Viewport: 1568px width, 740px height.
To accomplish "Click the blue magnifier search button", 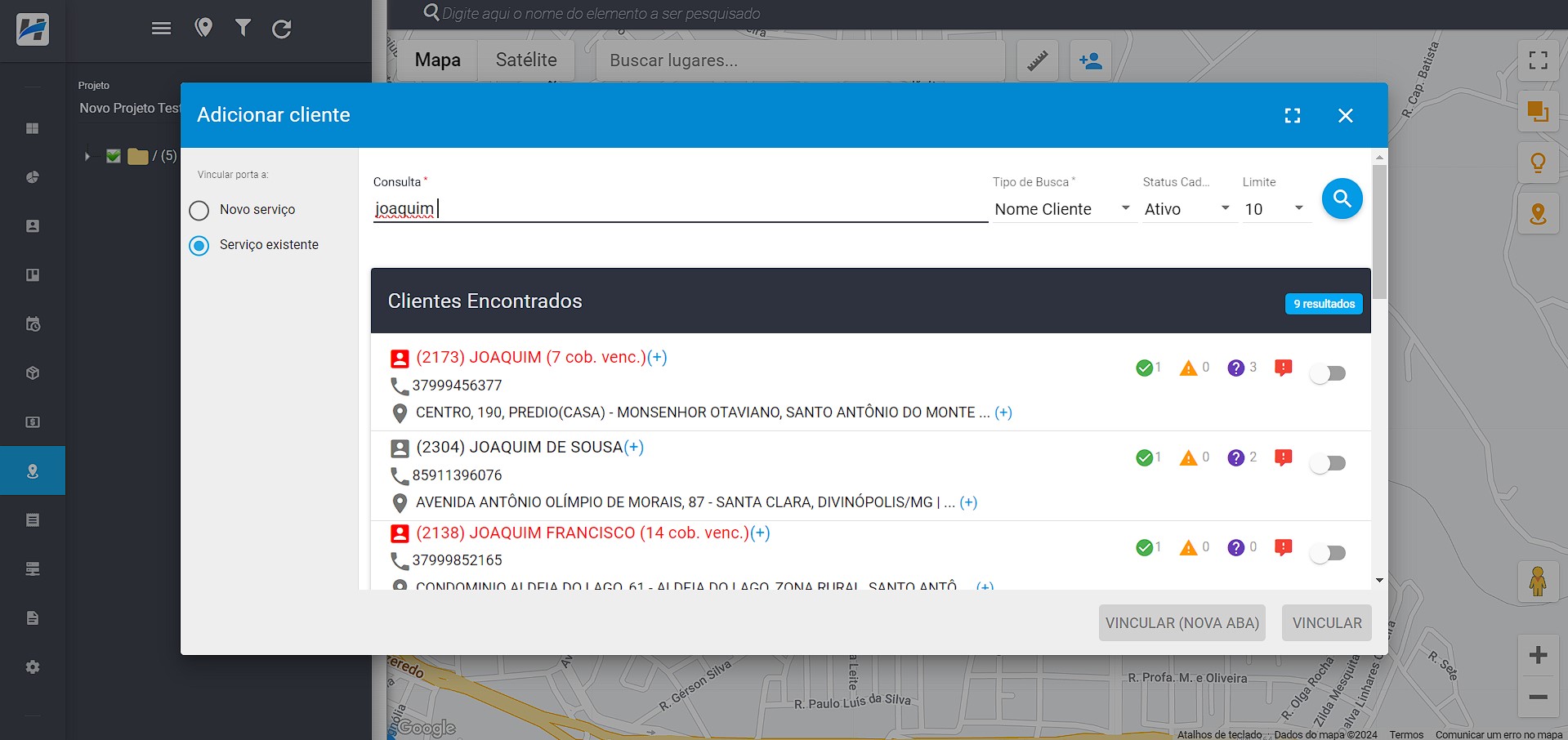I will [x=1342, y=198].
